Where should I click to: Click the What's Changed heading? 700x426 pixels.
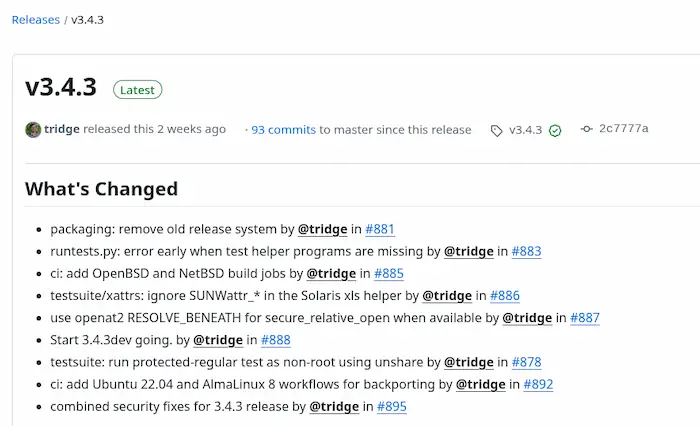pyautogui.click(x=101, y=189)
